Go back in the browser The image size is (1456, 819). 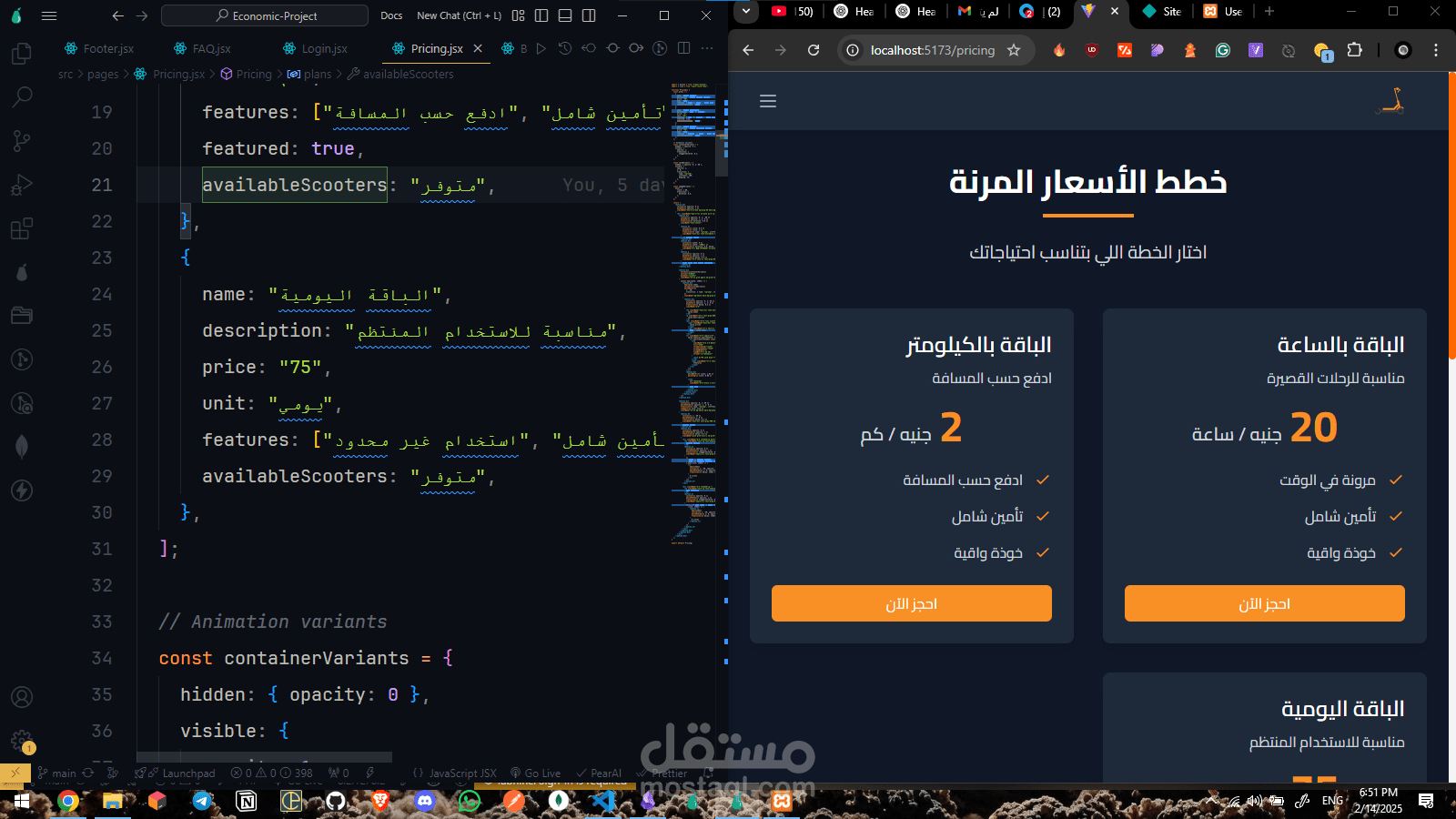coord(748,50)
